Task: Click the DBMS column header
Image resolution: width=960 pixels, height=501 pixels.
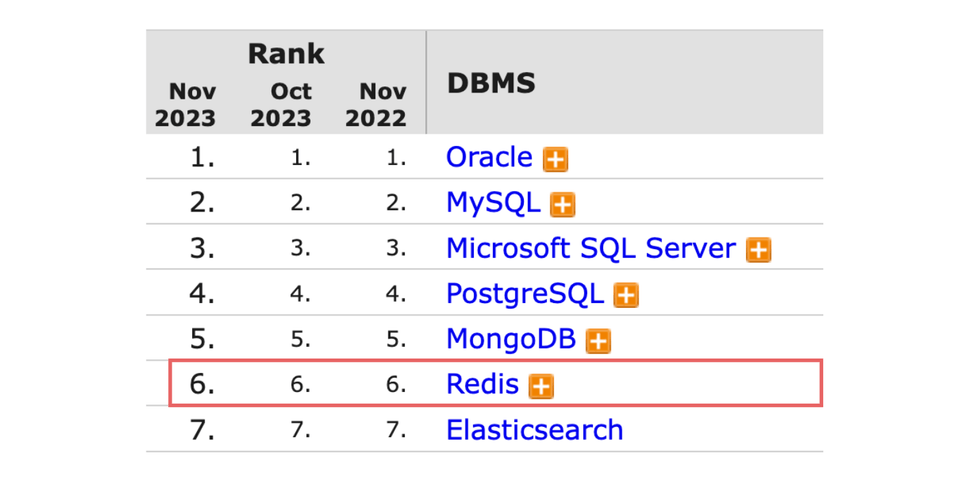Action: [491, 83]
